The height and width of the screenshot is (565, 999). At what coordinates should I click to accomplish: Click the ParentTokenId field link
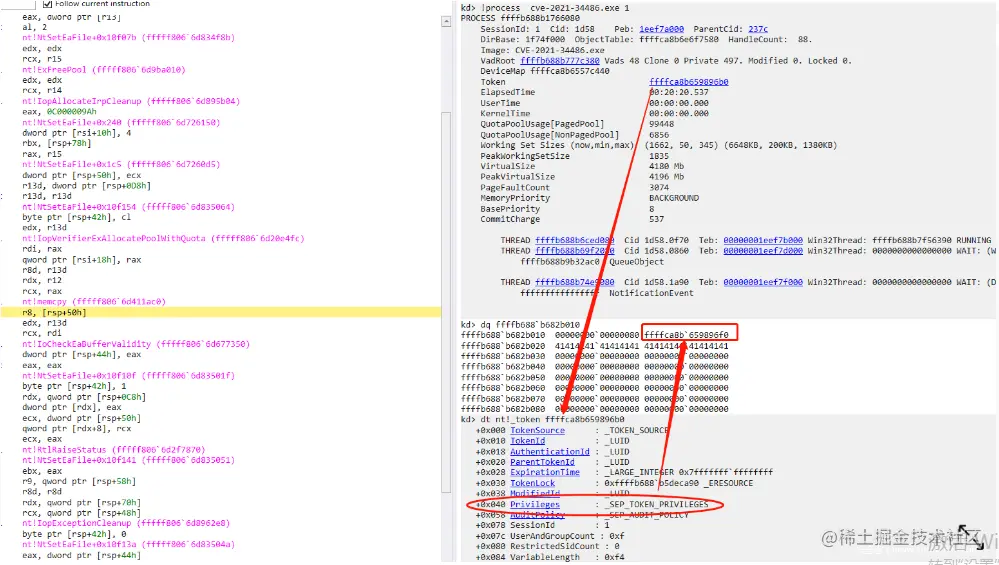click(542, 462)
